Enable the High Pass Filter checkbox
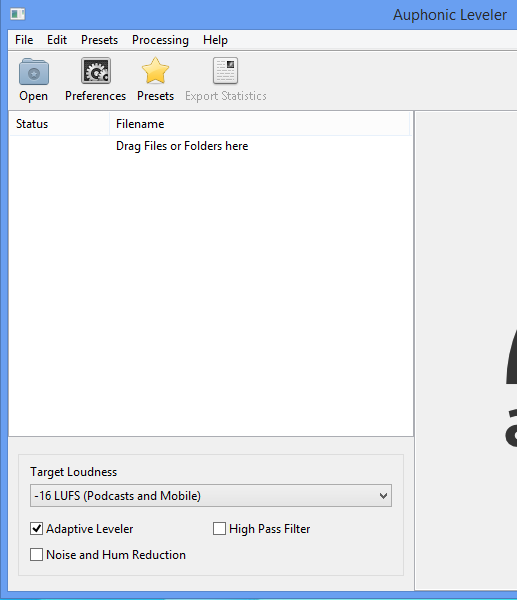This screenshot has height=600, width=517. pyautogui.click(x=219, y=529)
